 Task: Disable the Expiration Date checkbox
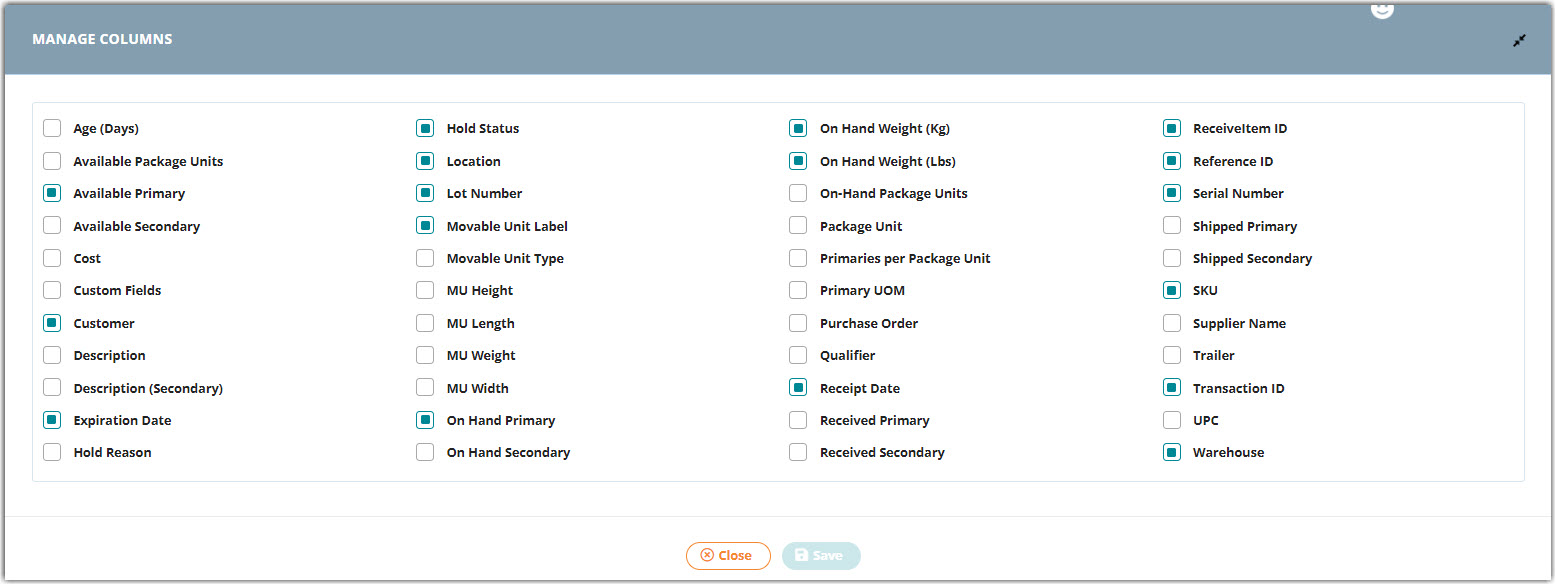coord(52,420)
